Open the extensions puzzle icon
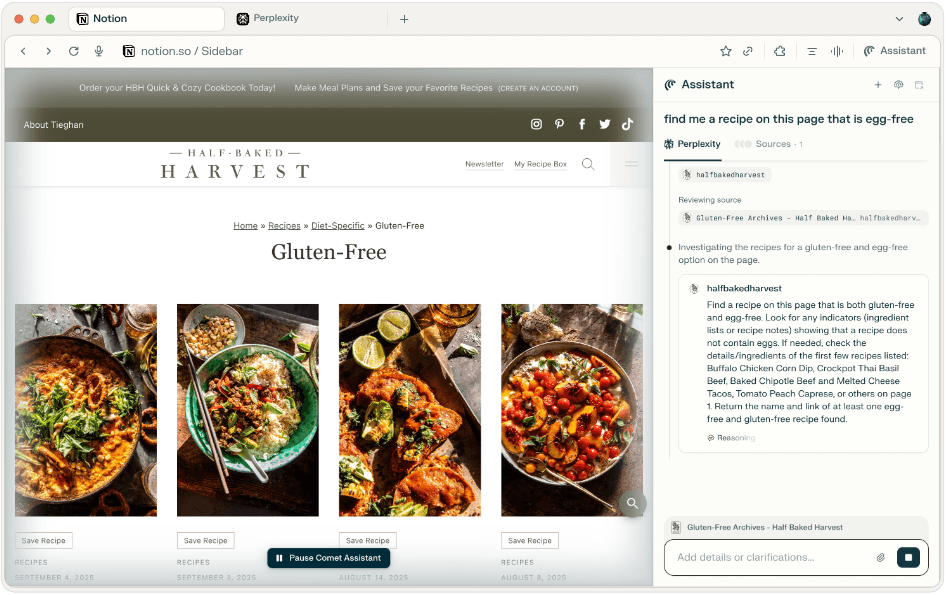Screen dimensions: 950x595 [780, 52]
